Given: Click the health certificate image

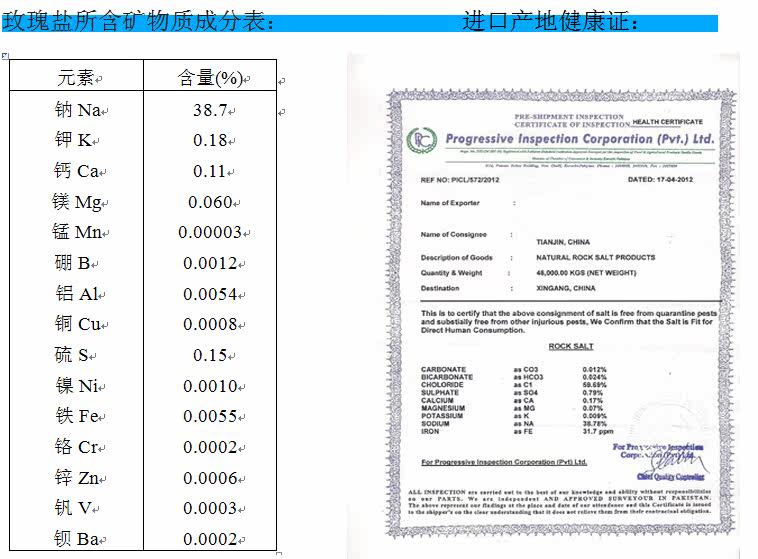Looking at the screenshot, I should click(543, 306).
